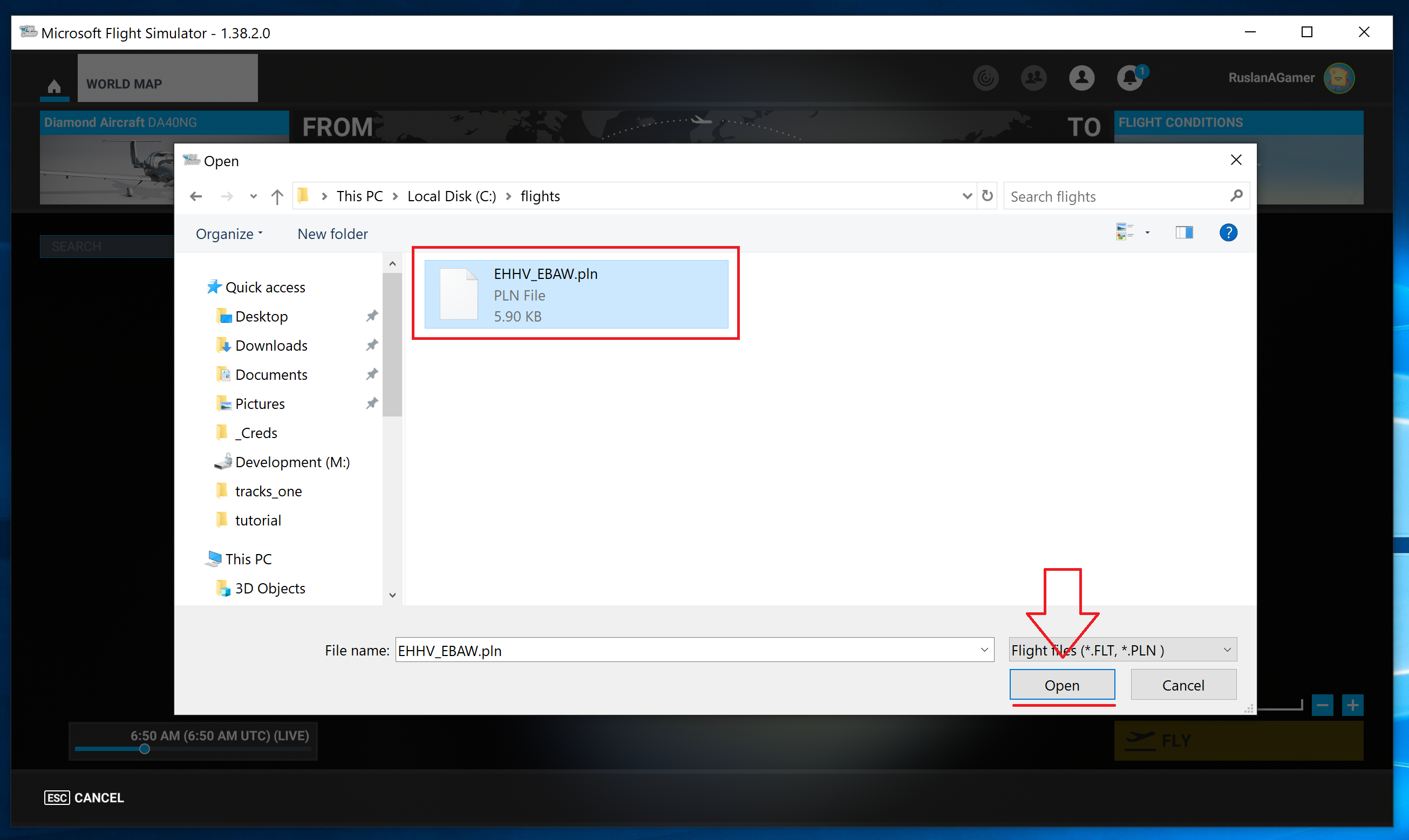The height and width of the screenshot is (840, 1409).
Task: Open the _Creds folder
Action: point(247,433)
